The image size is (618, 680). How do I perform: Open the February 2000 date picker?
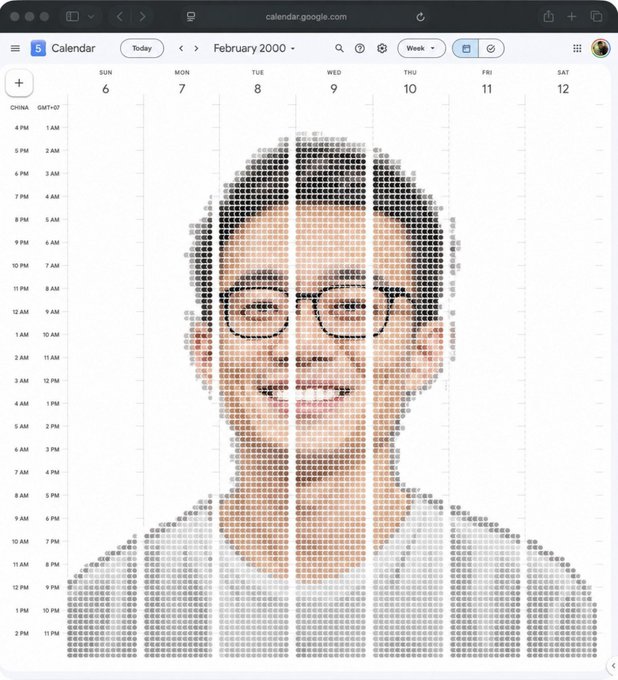click(x=254, y=48)
